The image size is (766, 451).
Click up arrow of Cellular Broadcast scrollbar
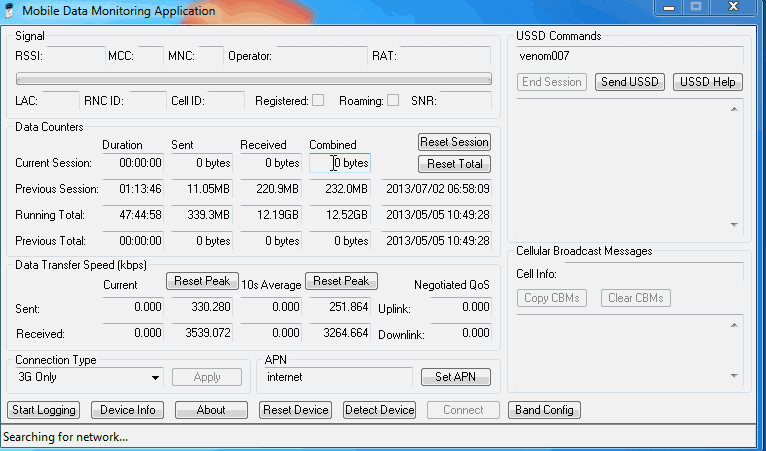click(734, 325)
